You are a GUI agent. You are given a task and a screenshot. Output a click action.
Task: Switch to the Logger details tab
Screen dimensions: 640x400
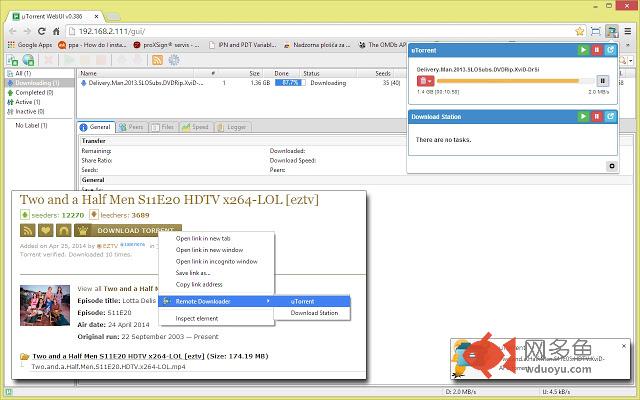pyautogui.click(x=232, y=127)
